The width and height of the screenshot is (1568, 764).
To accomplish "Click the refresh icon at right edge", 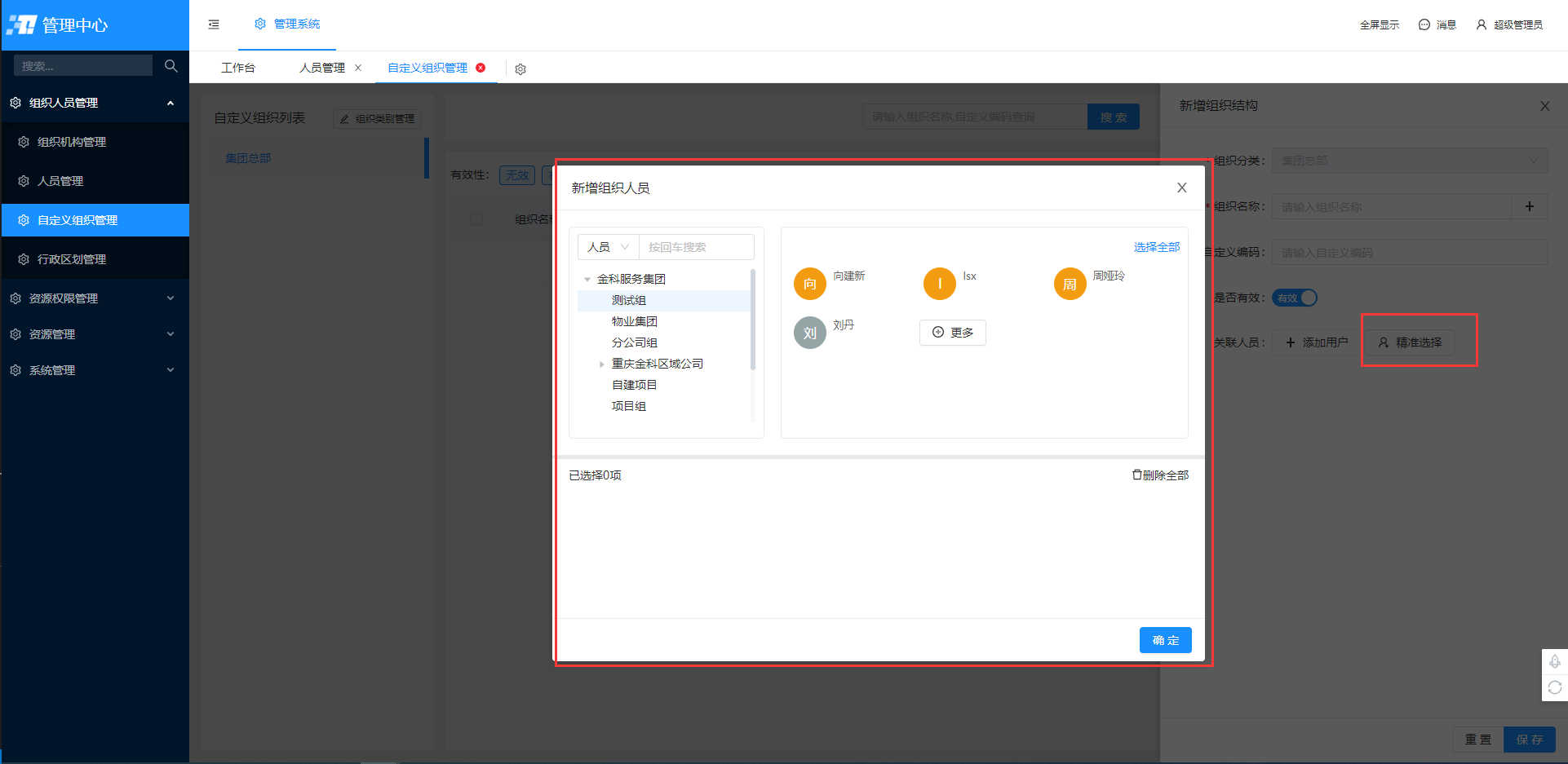I will coord(1555,687).
